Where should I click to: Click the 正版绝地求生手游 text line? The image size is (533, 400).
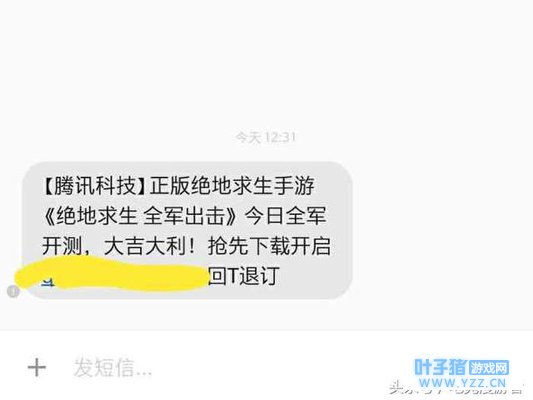(232, 186)
